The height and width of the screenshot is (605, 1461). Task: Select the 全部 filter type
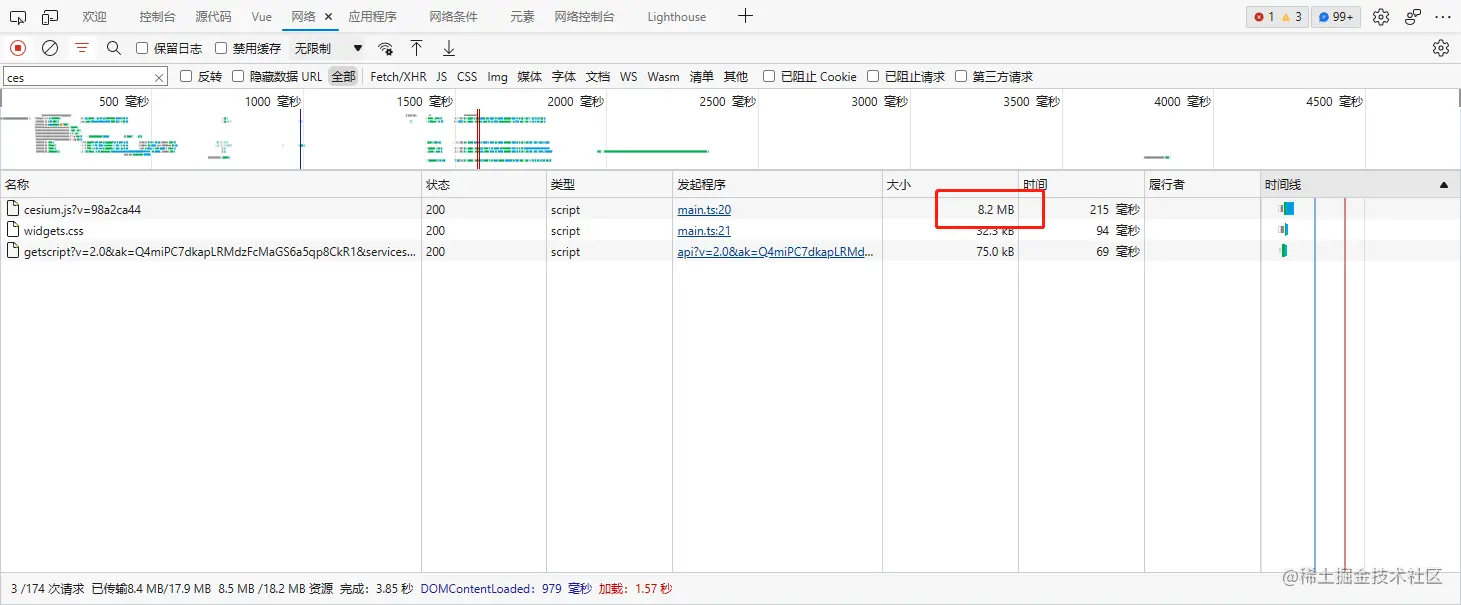[x=343, y=76]
